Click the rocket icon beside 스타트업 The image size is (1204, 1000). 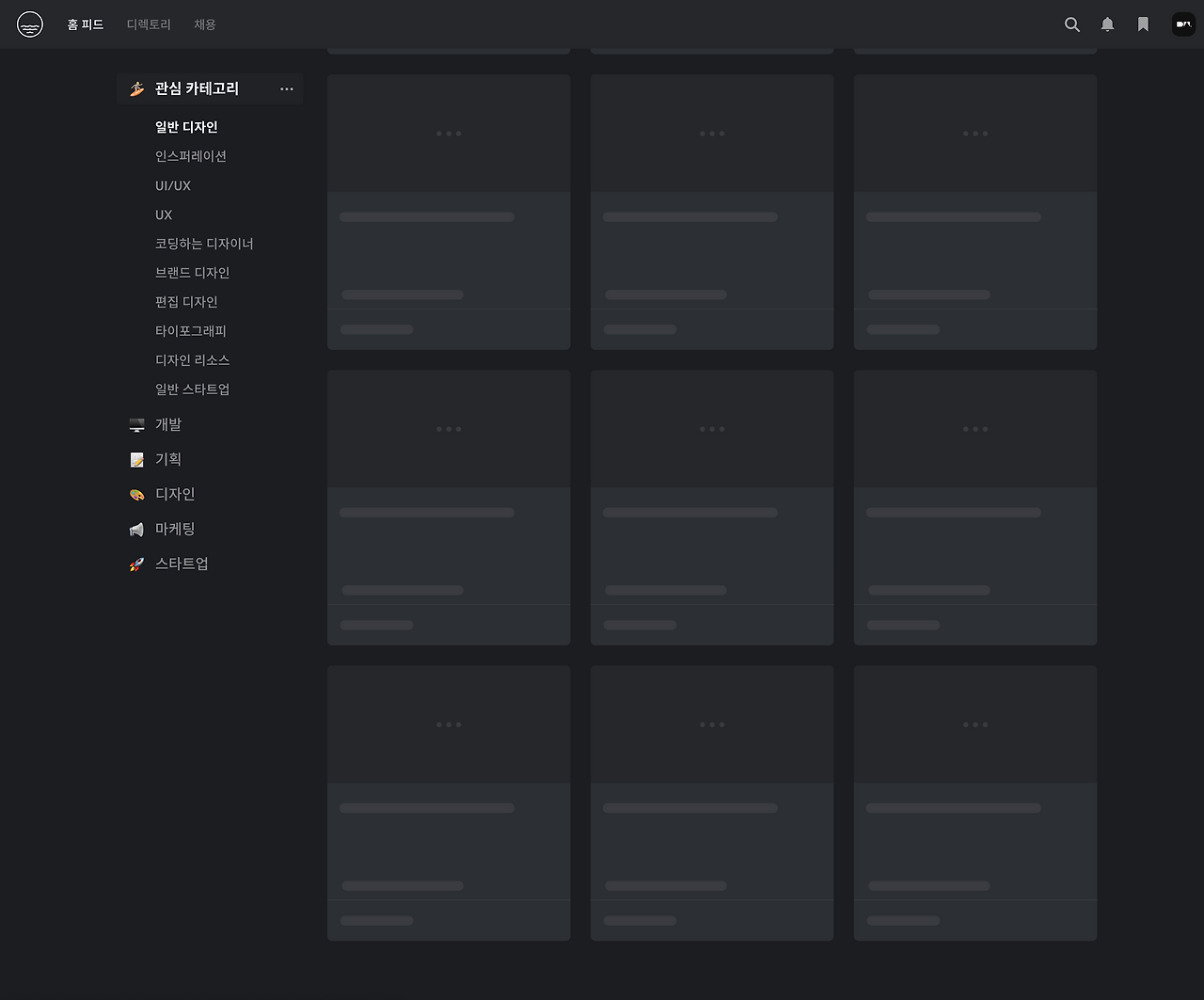[x=137, y=564]
